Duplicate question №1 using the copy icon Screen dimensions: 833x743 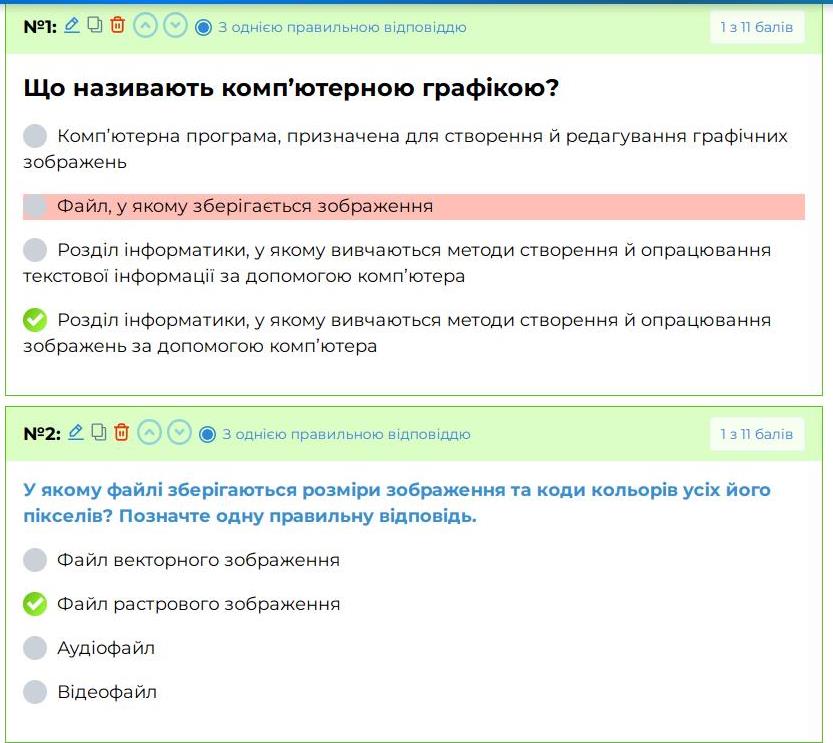click(96, 27)
